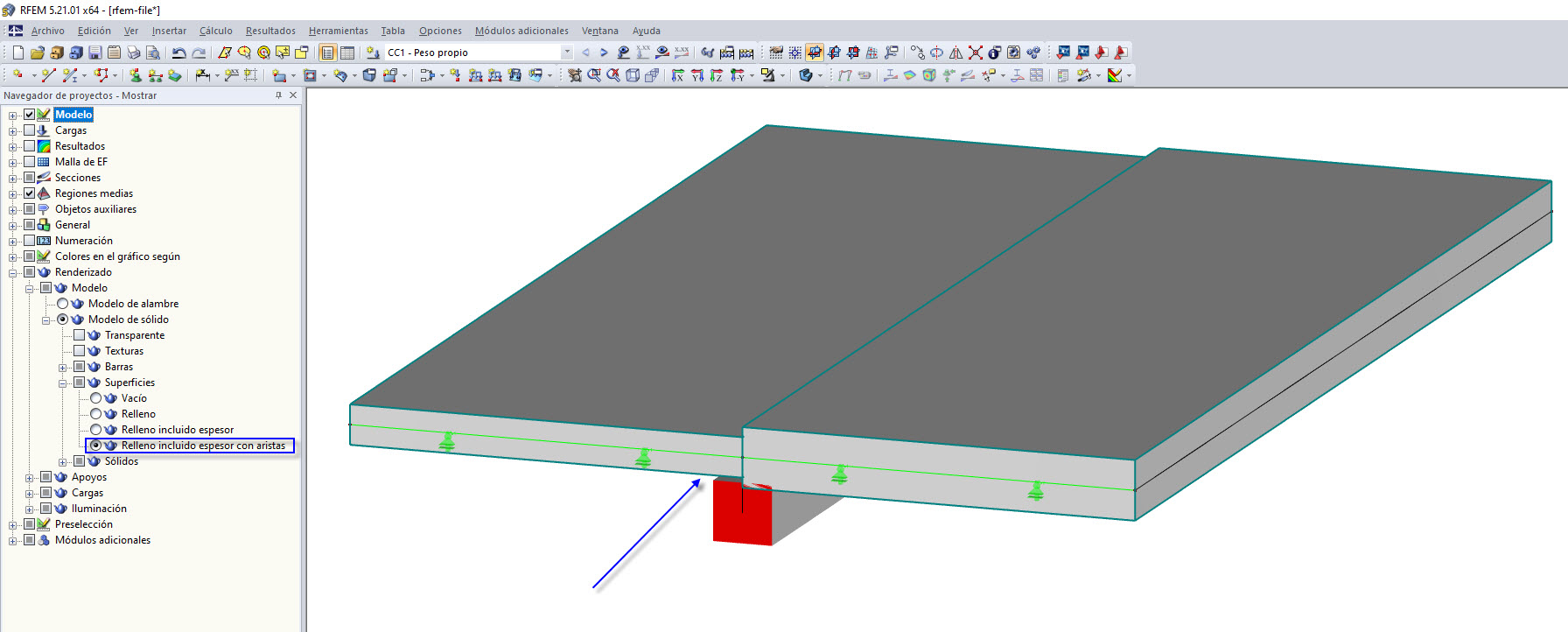
Task: Expand the Apoyos tree node
Action: point(30,478)
